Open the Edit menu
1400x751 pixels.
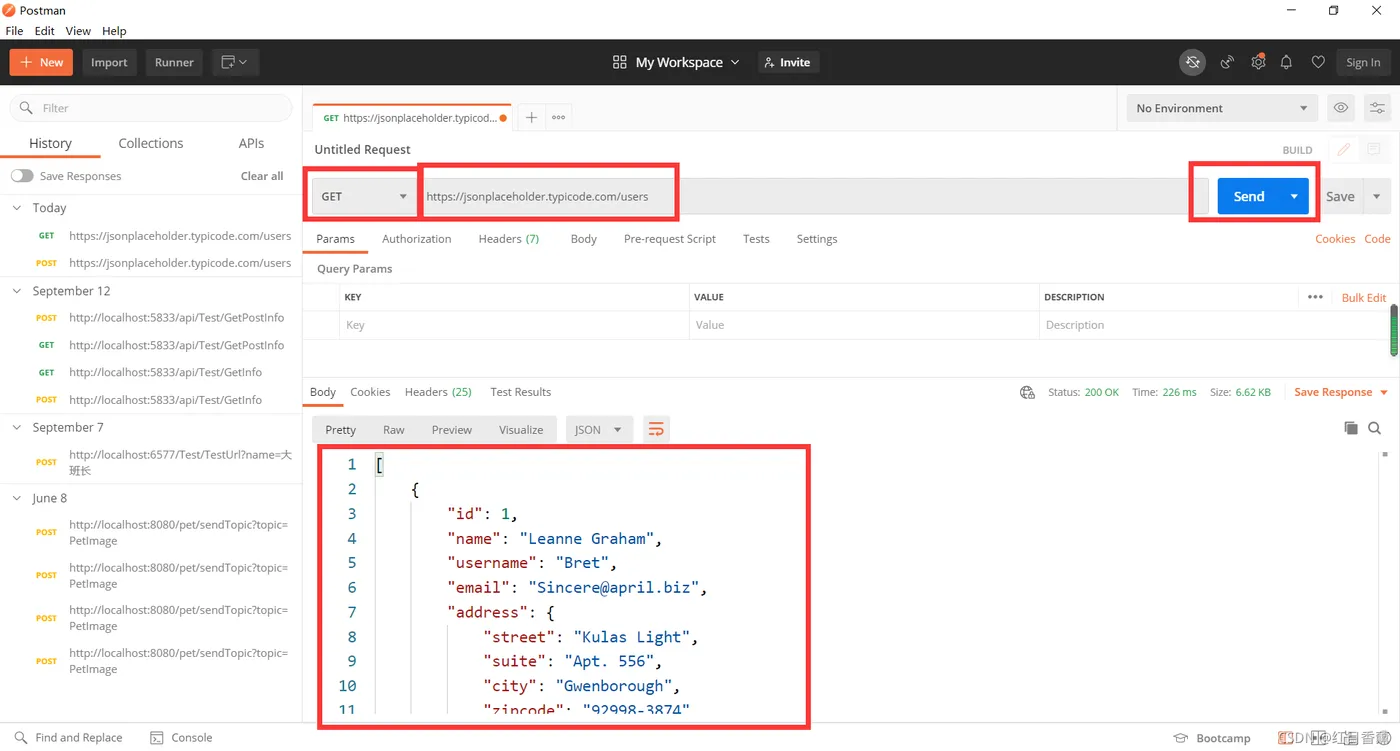(x=45, y=31)
